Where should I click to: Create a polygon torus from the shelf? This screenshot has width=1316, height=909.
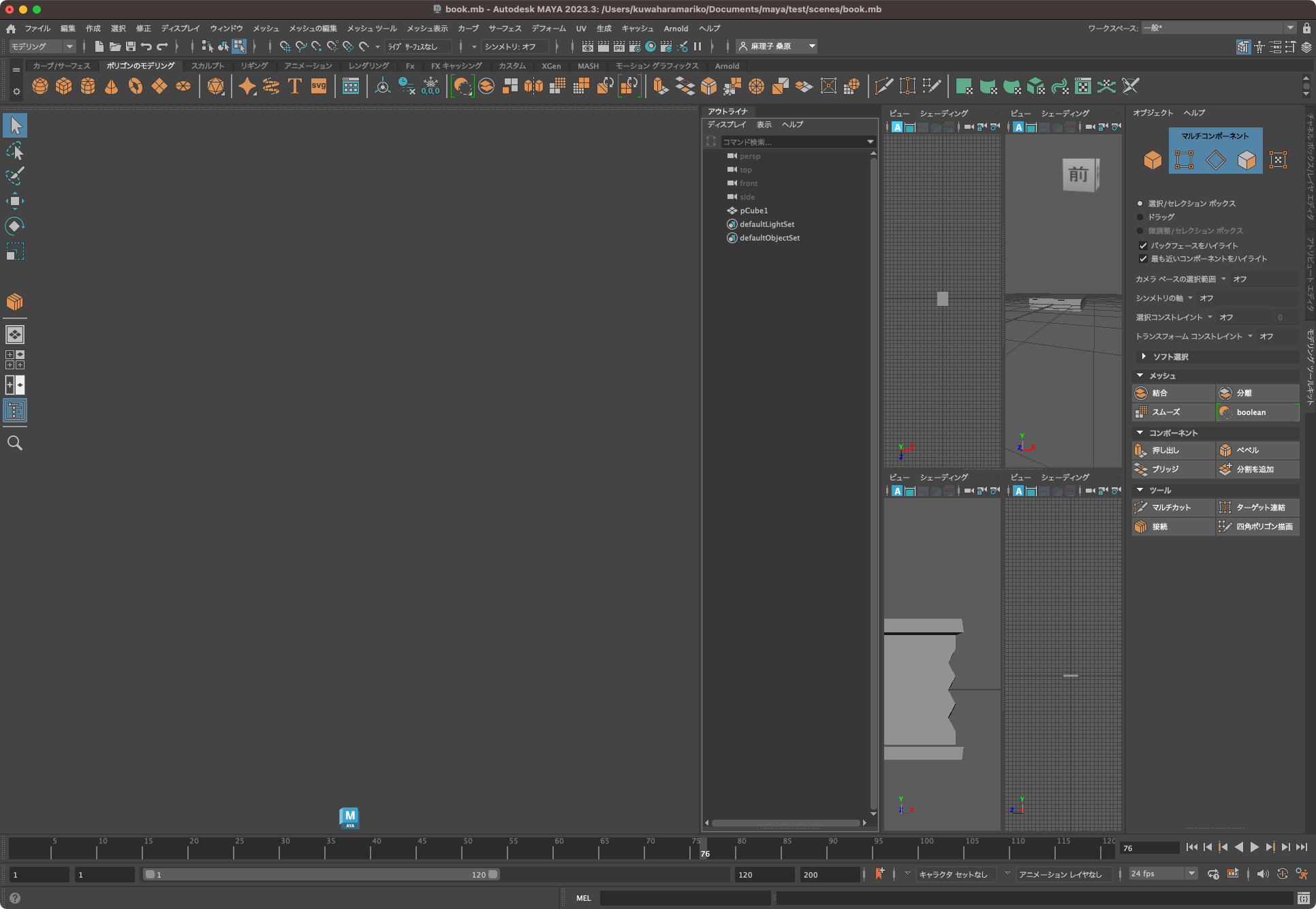click(136, 87)
